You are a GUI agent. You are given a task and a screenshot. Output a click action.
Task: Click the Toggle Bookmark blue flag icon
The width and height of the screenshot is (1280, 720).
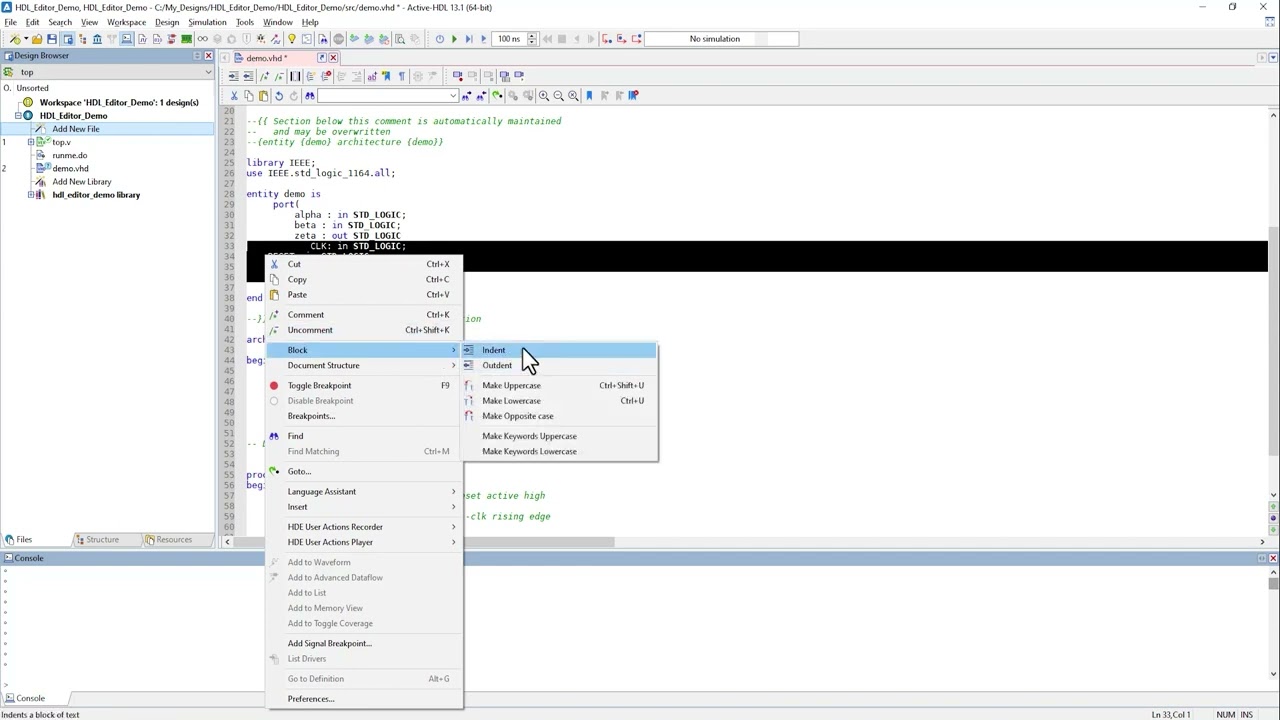(589, 96)
